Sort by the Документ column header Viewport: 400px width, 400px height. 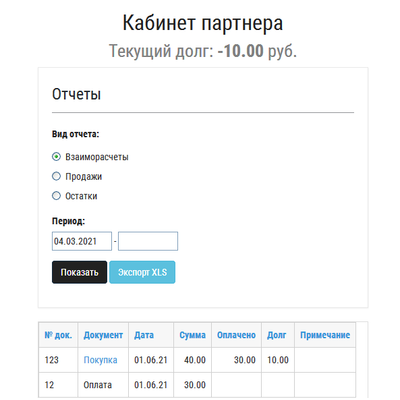click(x=103, y=335)
